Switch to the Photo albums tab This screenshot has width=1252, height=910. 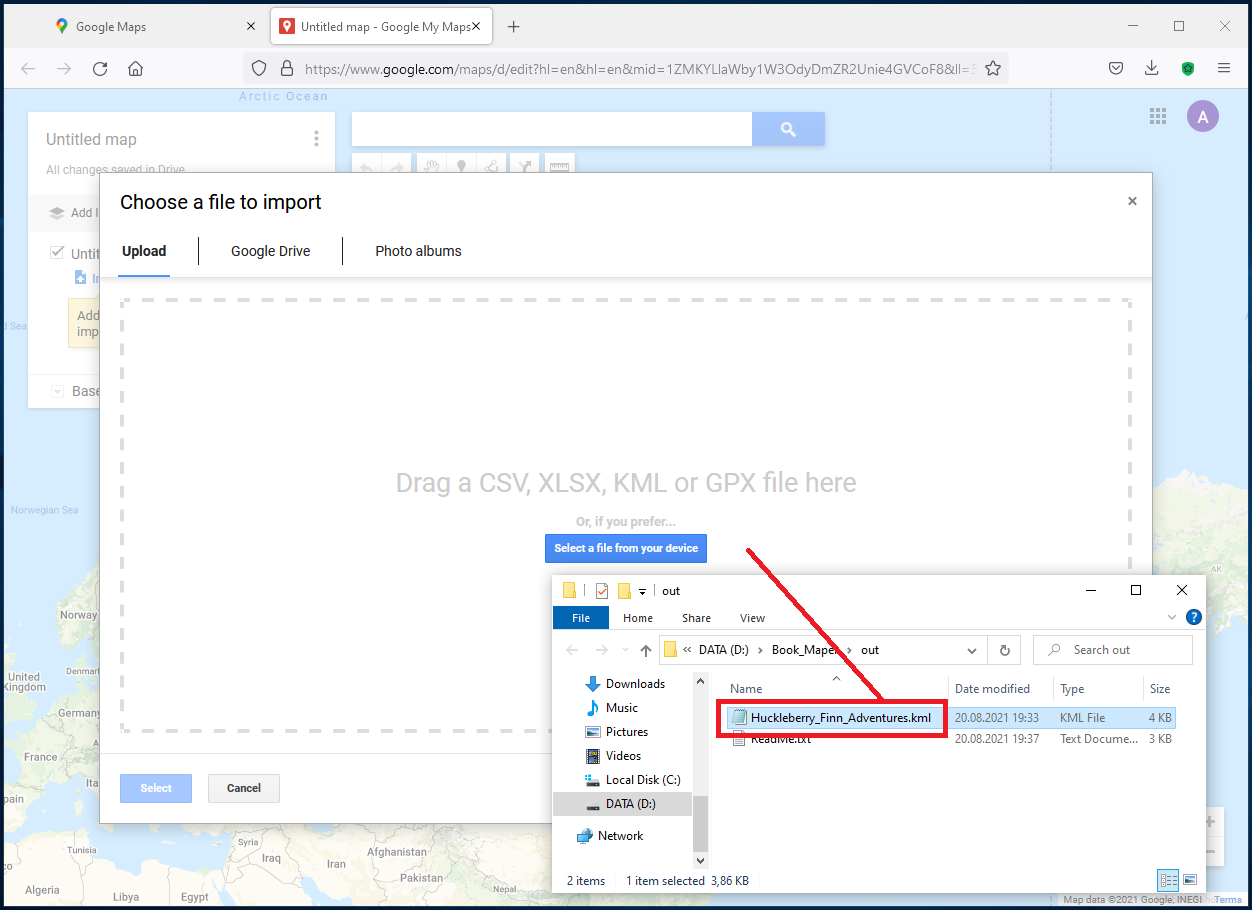[418, 251]
